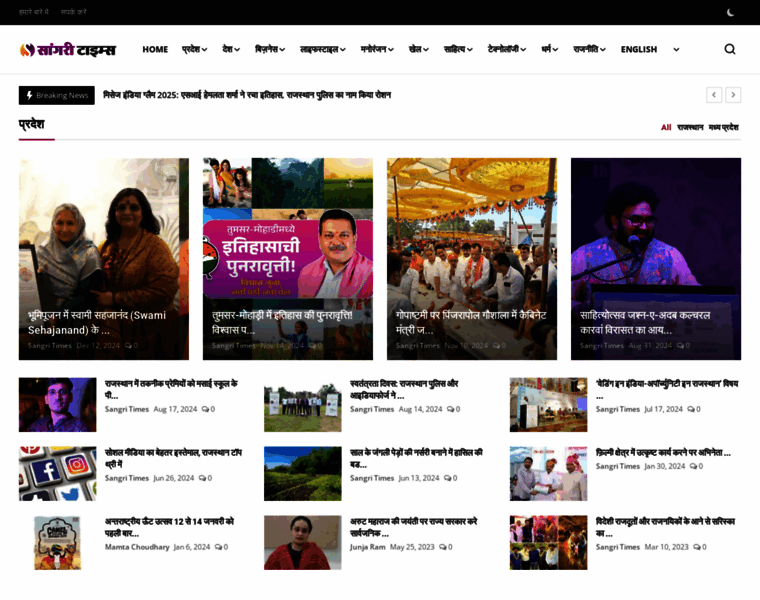Show the previous breaking news headline
The image size is (760, 600).
click(714, 95)
